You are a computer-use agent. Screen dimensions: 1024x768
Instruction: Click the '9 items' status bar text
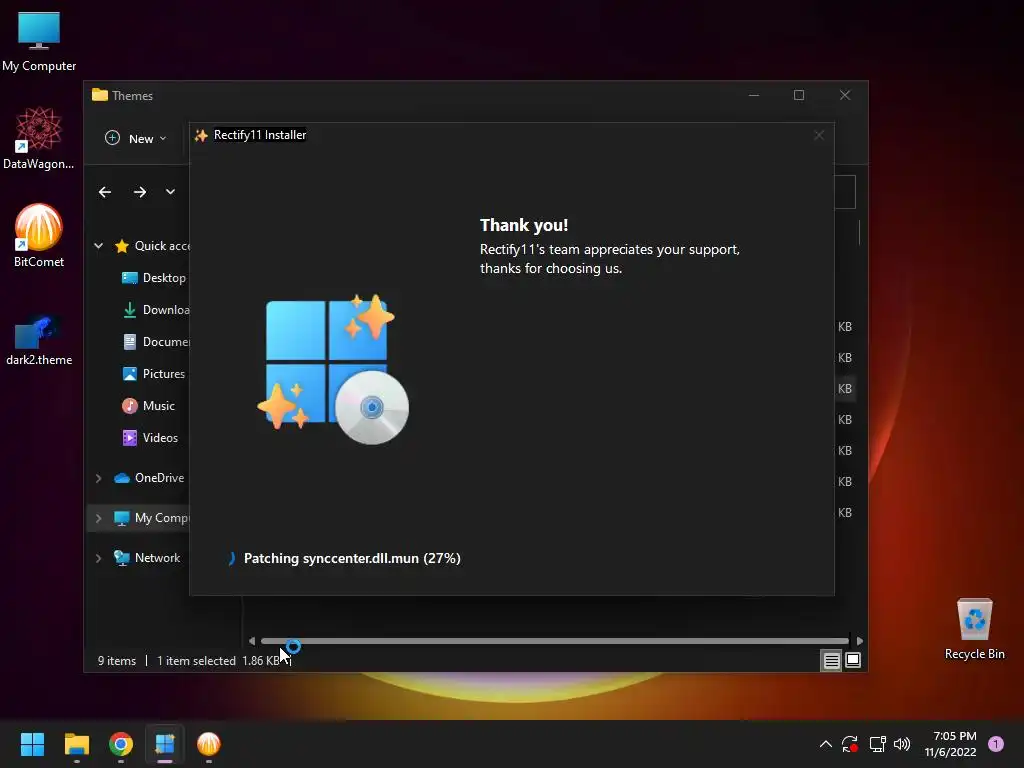[117, 661]
